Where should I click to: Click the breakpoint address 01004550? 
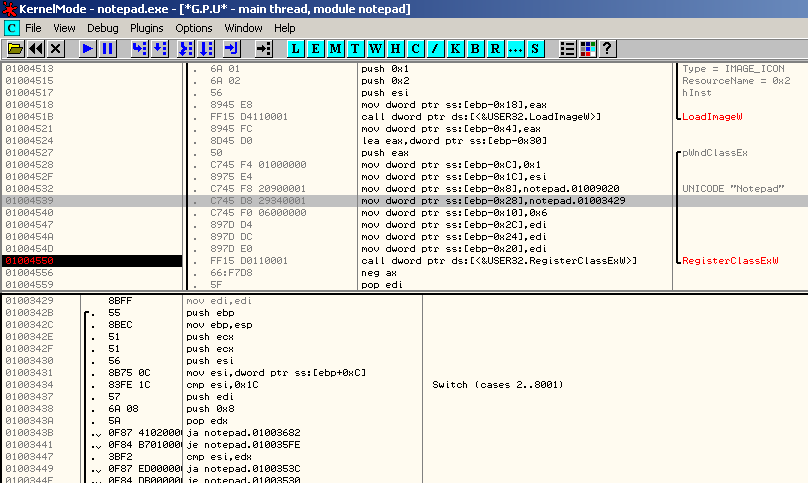(30, 260)
